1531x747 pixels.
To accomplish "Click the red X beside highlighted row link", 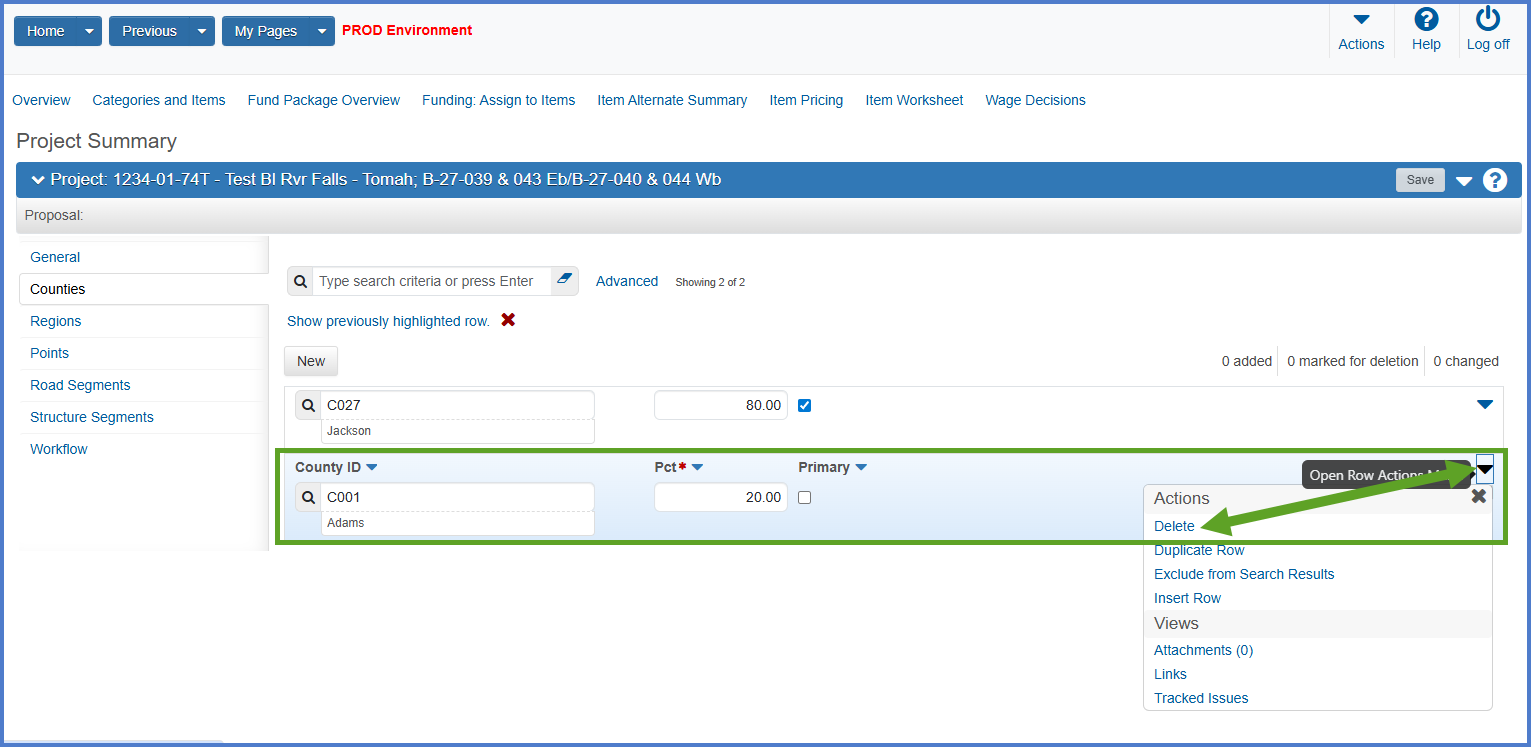I will (508, 321).
